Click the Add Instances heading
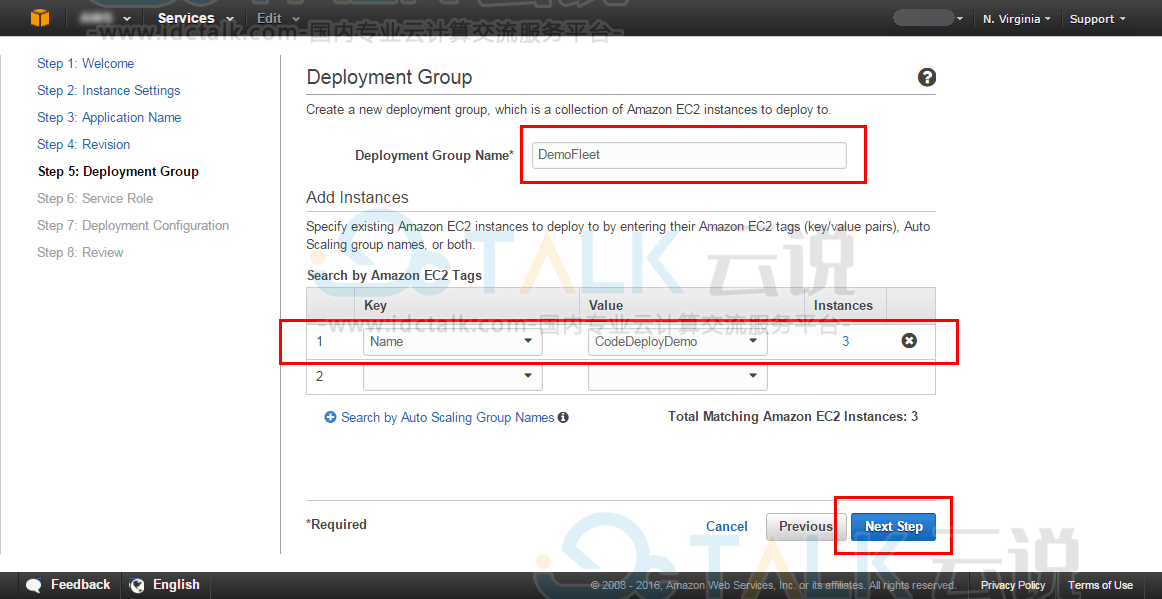 (357, 197)
